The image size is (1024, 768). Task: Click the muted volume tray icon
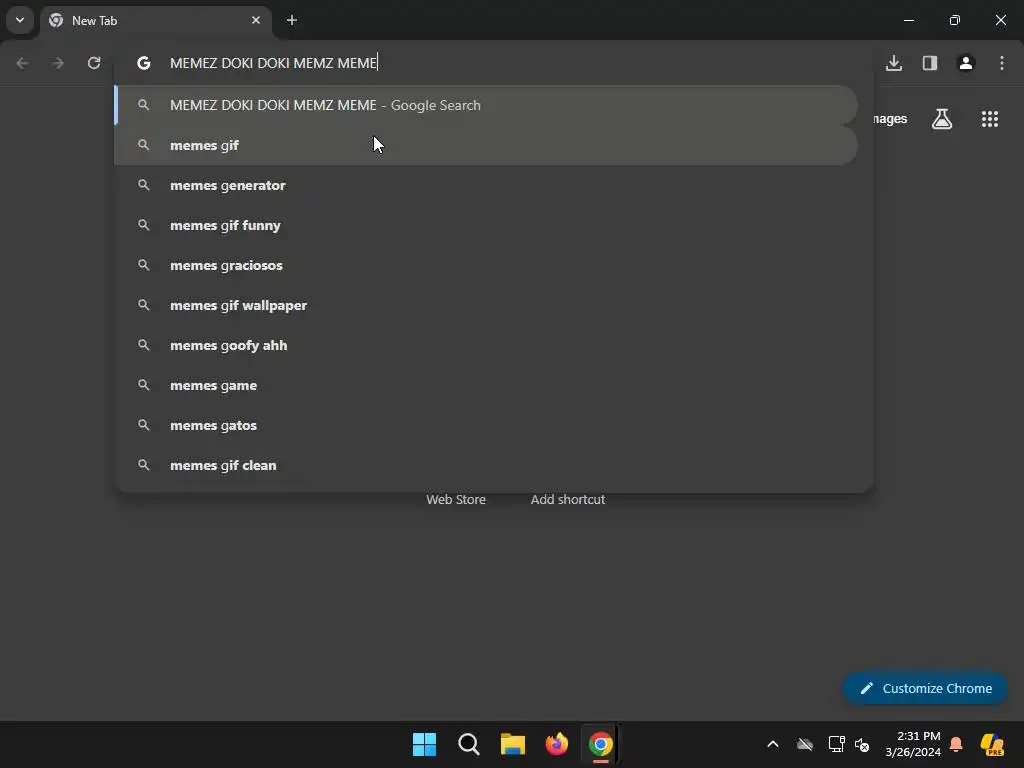862,744
